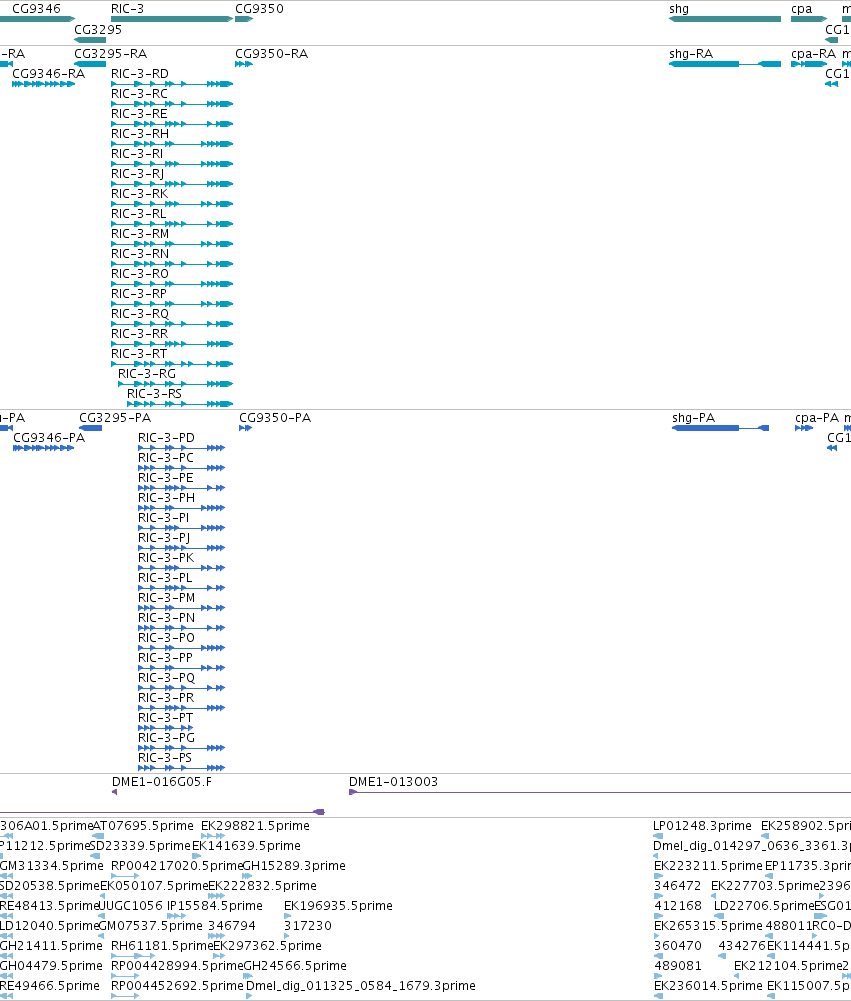The height and width of the screenshot is (1001, 851).
Task: Click the CG3295-RA transcript
Action: click(90, 64)
